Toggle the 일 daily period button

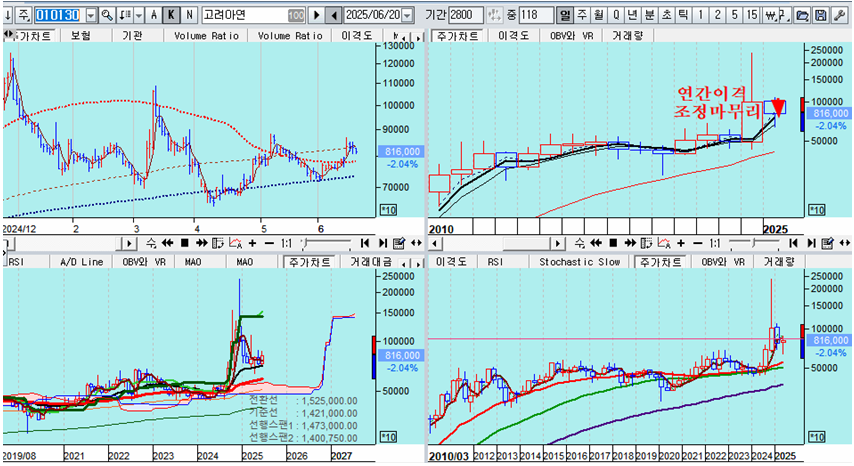click(x=565, y=16)
